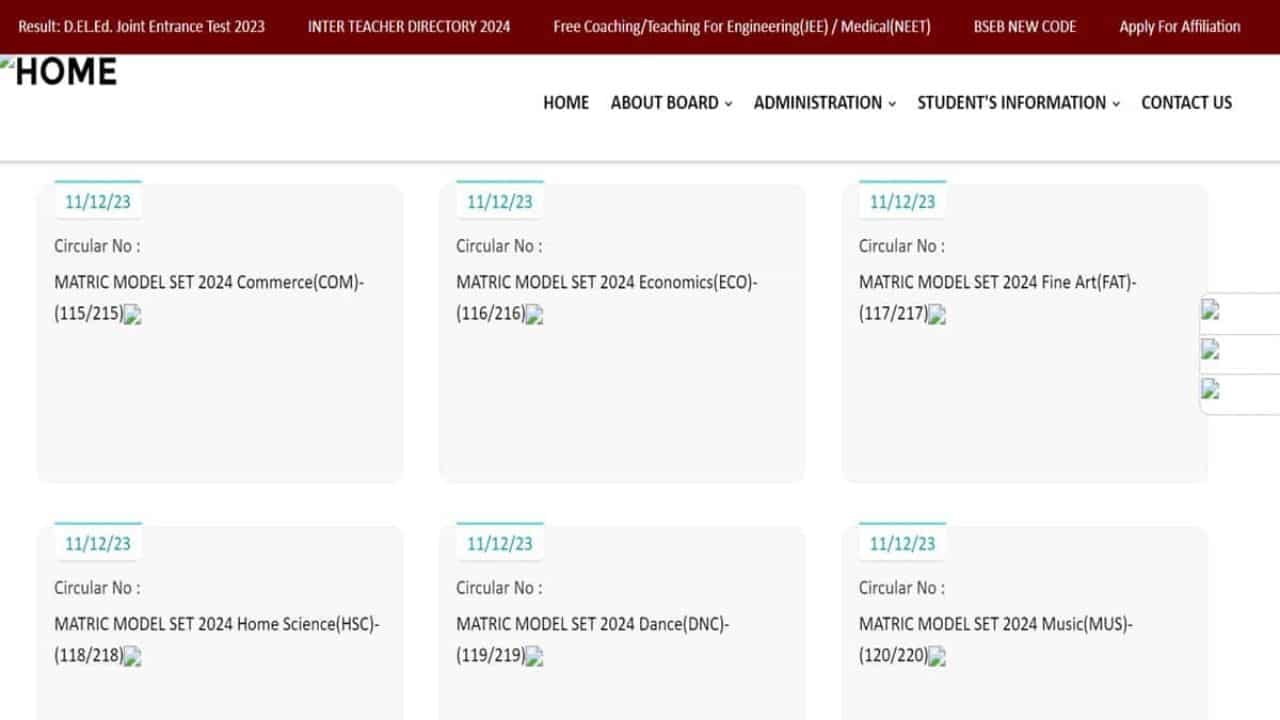This screenshot has height=720, width=1280.
Task: Open the Dance(DNC) model set download icon
Action: coord(535,657)
